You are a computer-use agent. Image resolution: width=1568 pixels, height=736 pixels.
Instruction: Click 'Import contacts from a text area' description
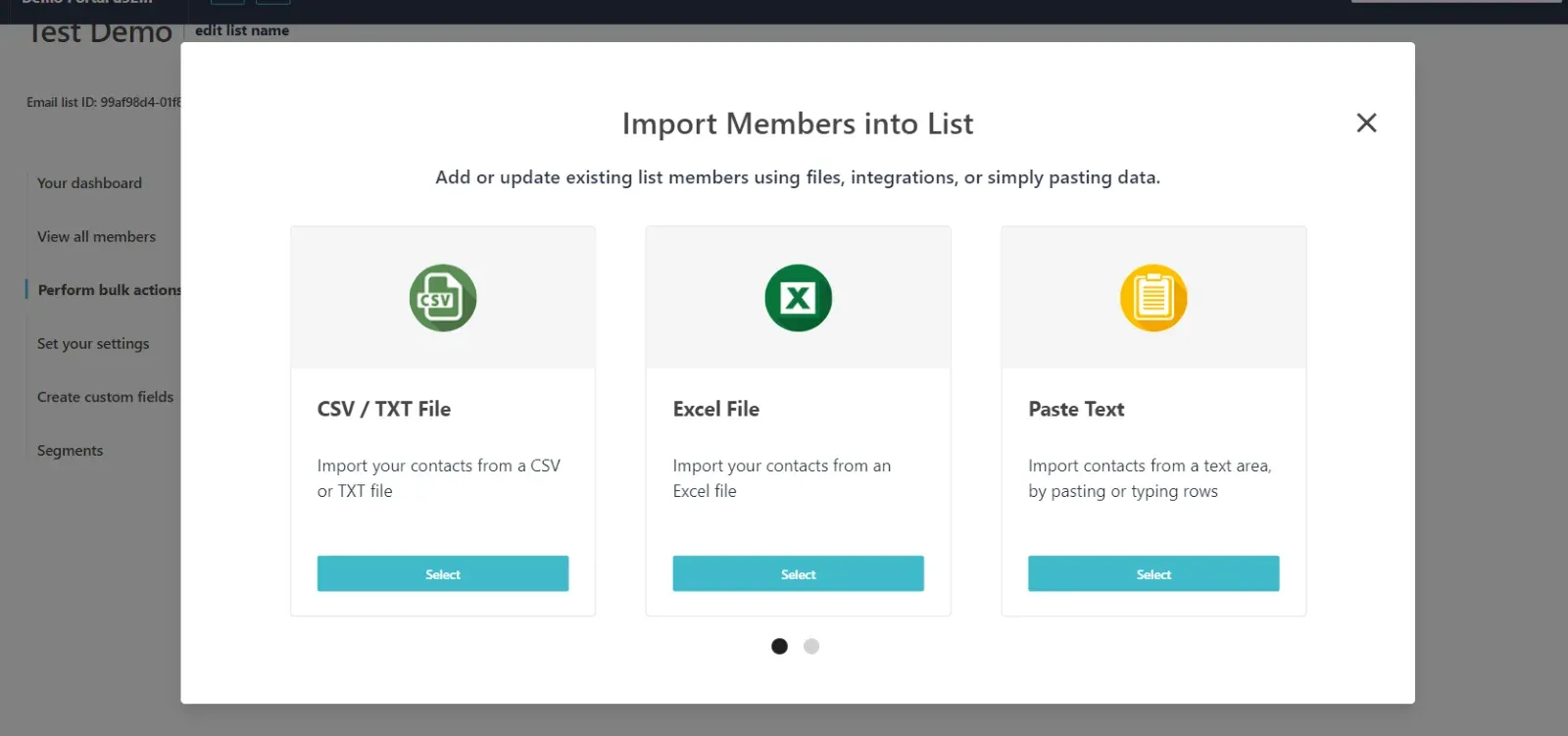1150,478
